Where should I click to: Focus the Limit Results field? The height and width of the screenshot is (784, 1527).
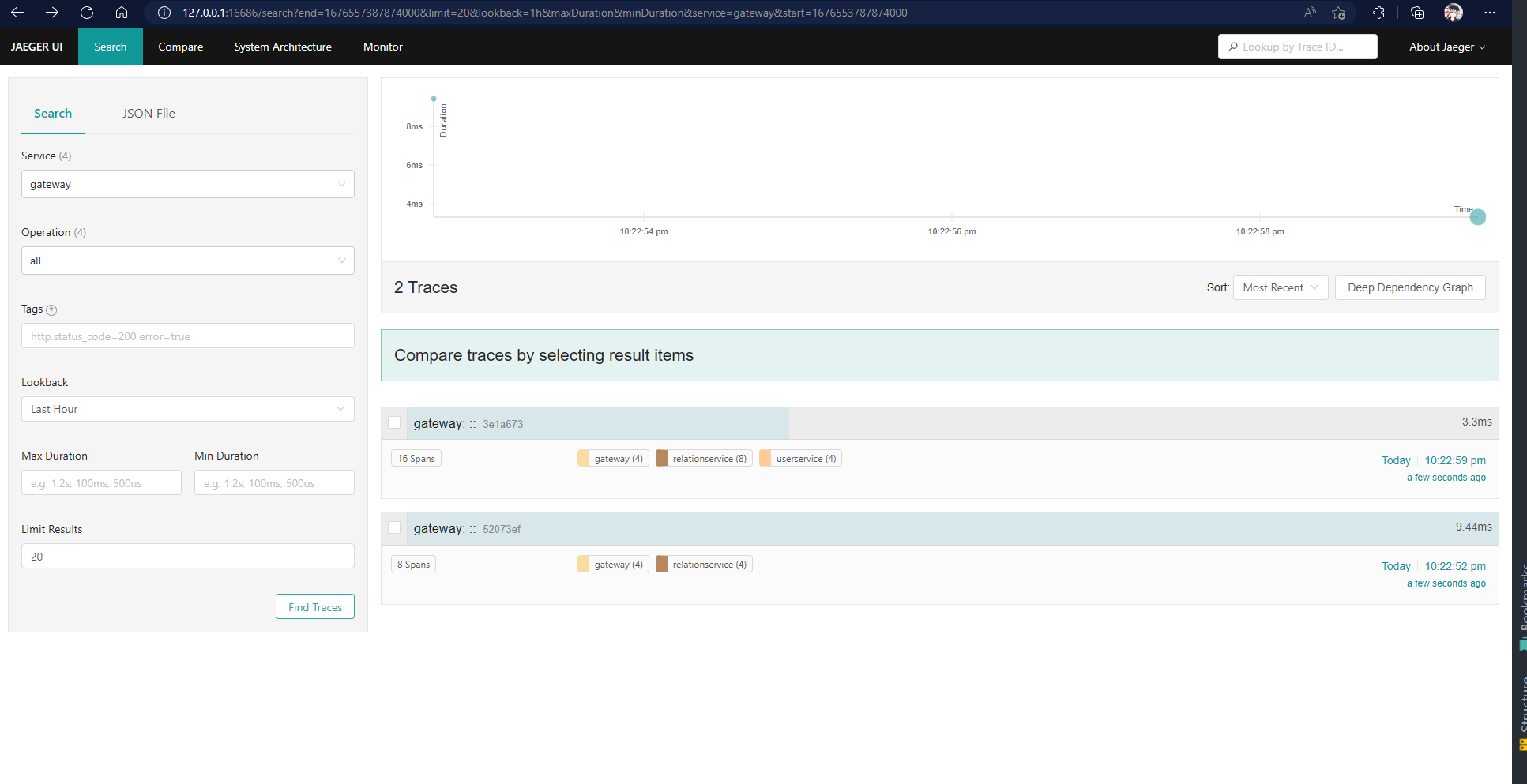click(188, 556)
